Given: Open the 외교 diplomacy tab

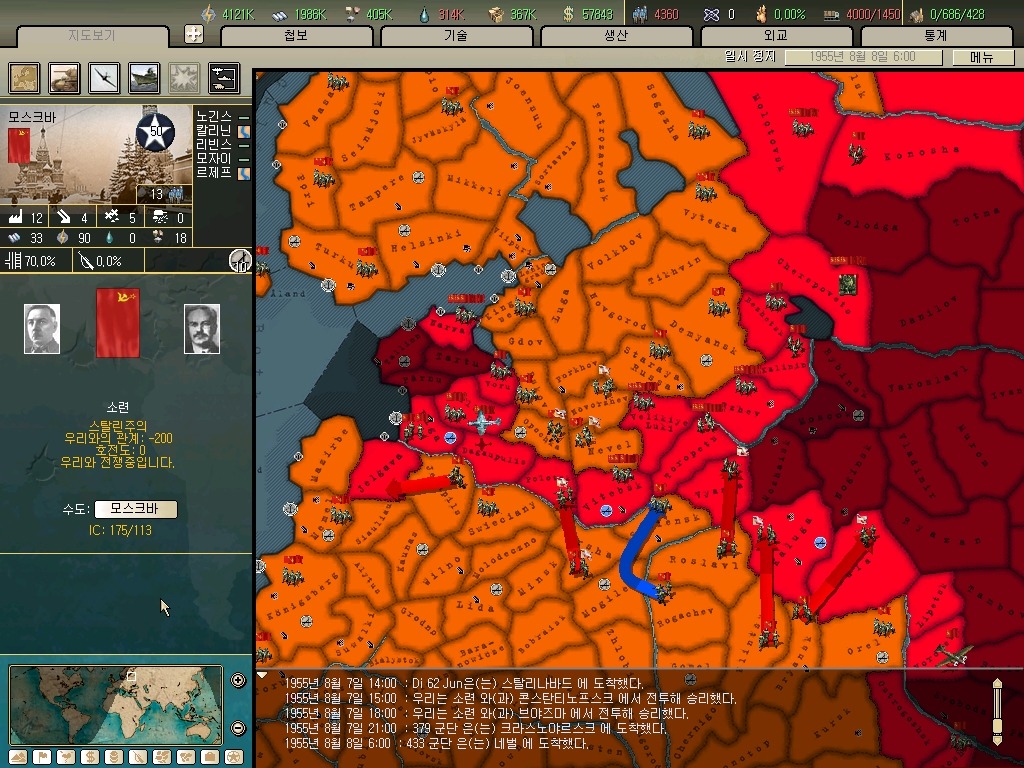Looking at the screenshot, I should pyautogui.click(x=776, y=35).
